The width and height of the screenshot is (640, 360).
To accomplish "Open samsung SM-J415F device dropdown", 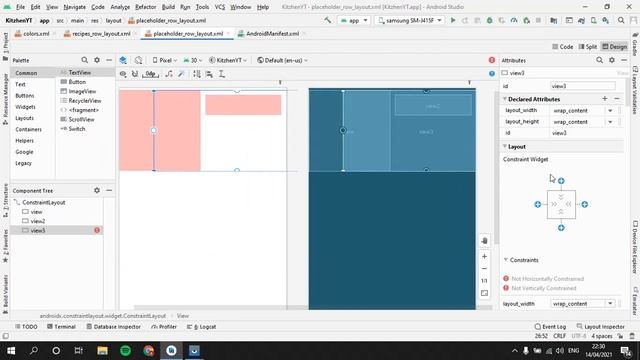I will tap(409, 20).
